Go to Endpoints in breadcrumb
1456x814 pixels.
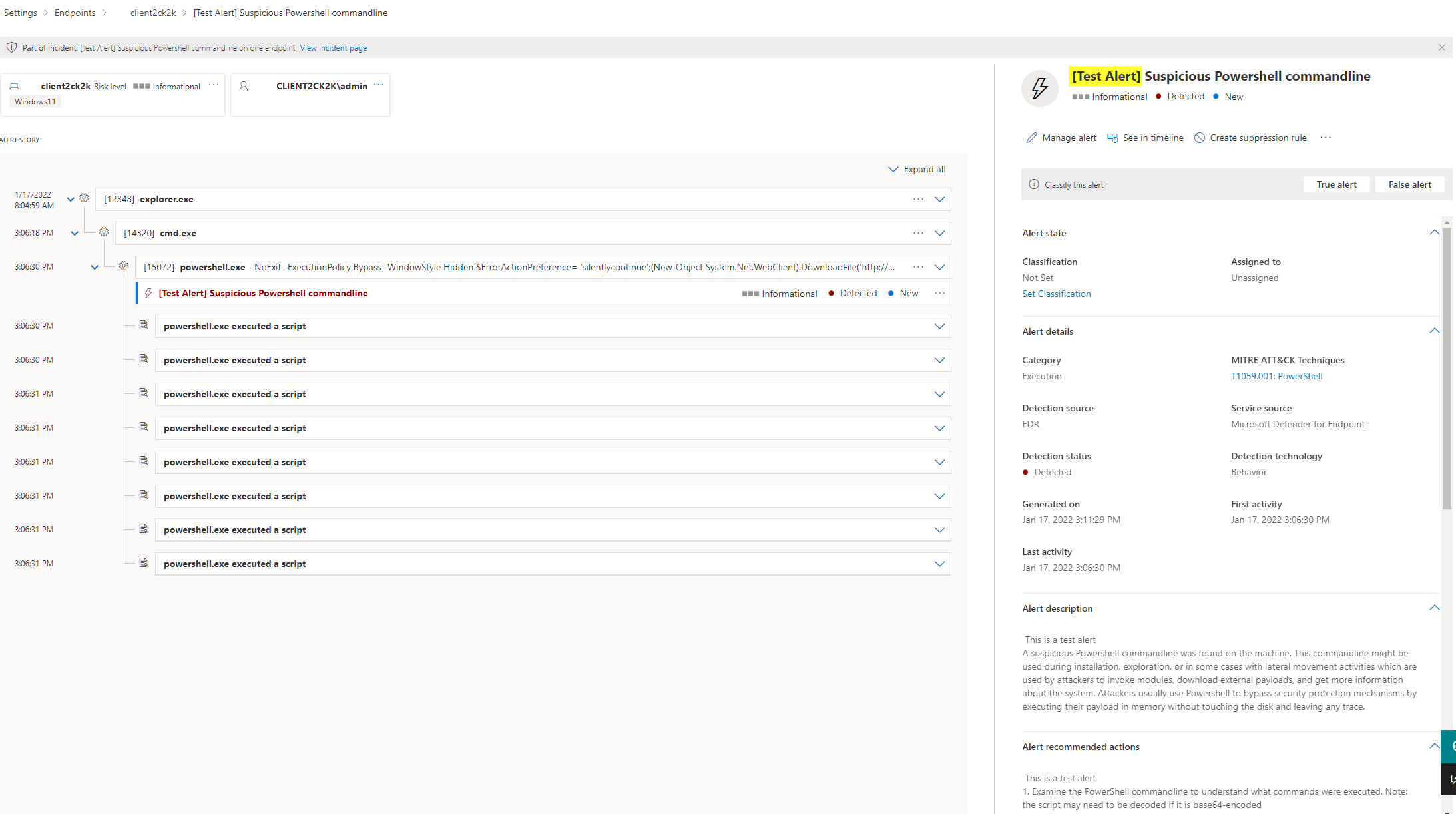(x=75, y=13)
